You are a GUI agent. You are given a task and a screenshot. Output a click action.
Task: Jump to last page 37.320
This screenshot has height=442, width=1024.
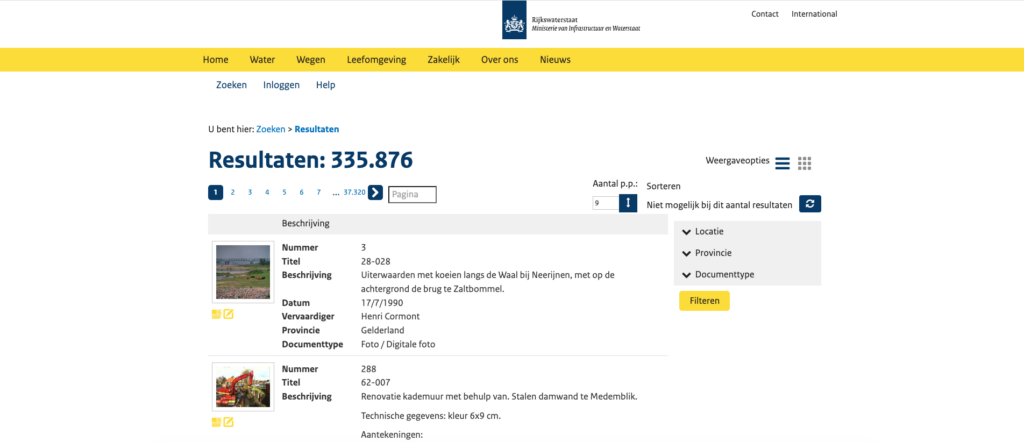355,192
